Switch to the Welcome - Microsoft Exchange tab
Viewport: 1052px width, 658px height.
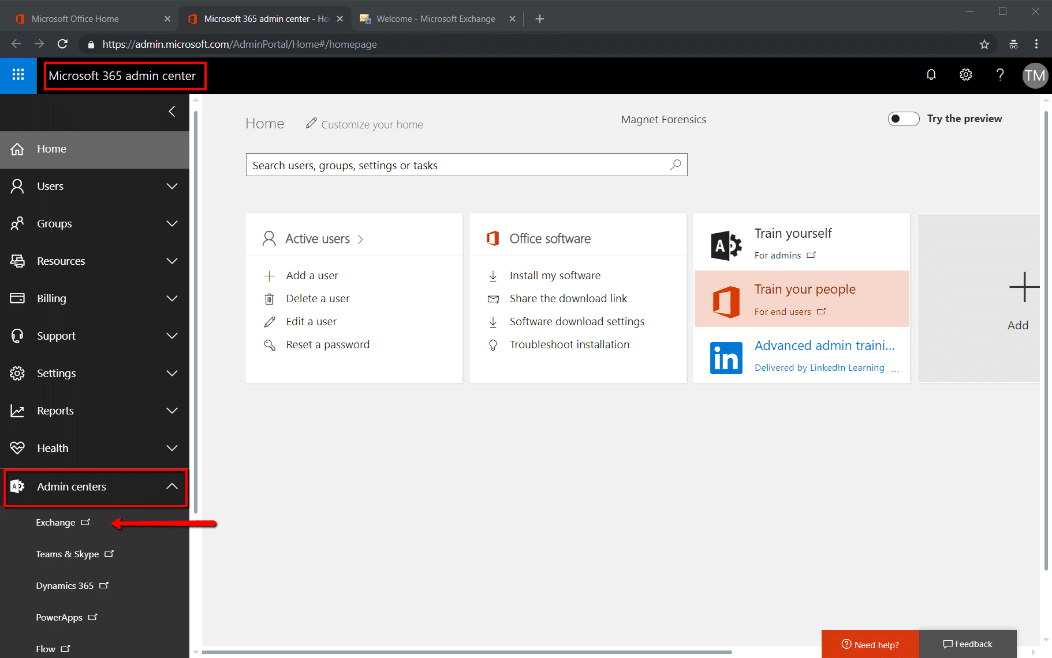(436, 19)
